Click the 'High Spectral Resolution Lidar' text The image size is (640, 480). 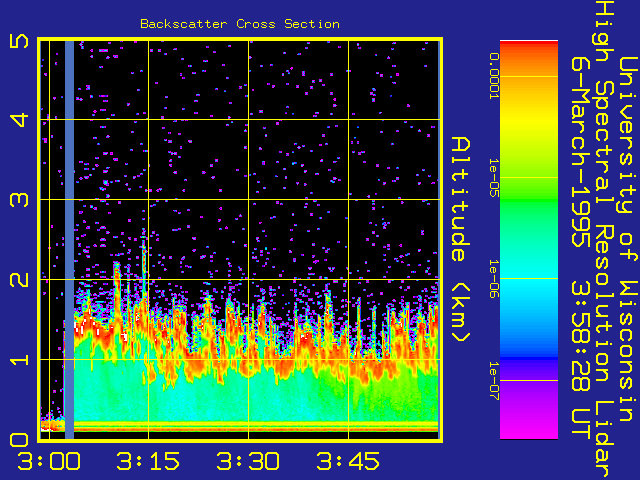click(603, 240)
